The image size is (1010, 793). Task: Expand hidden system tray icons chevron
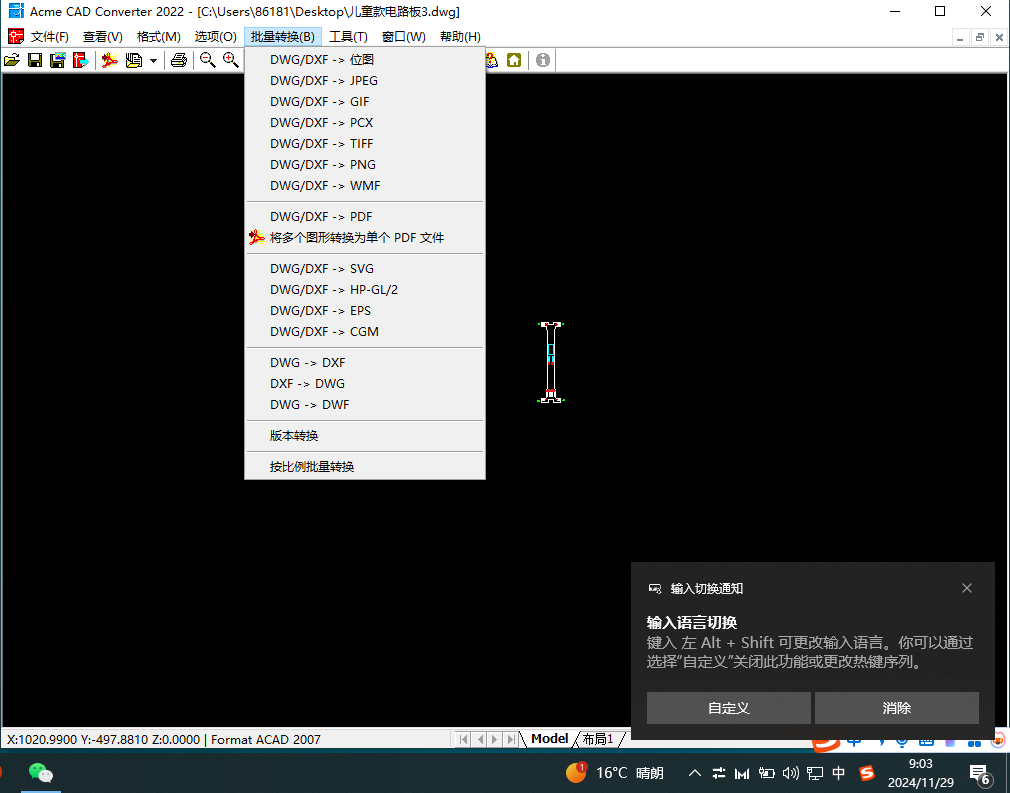[694, 772]
